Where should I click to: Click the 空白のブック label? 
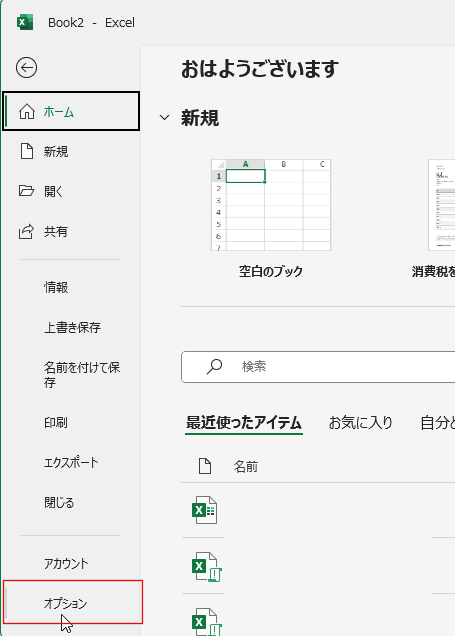pyautogui.click(x=271, y=271)
